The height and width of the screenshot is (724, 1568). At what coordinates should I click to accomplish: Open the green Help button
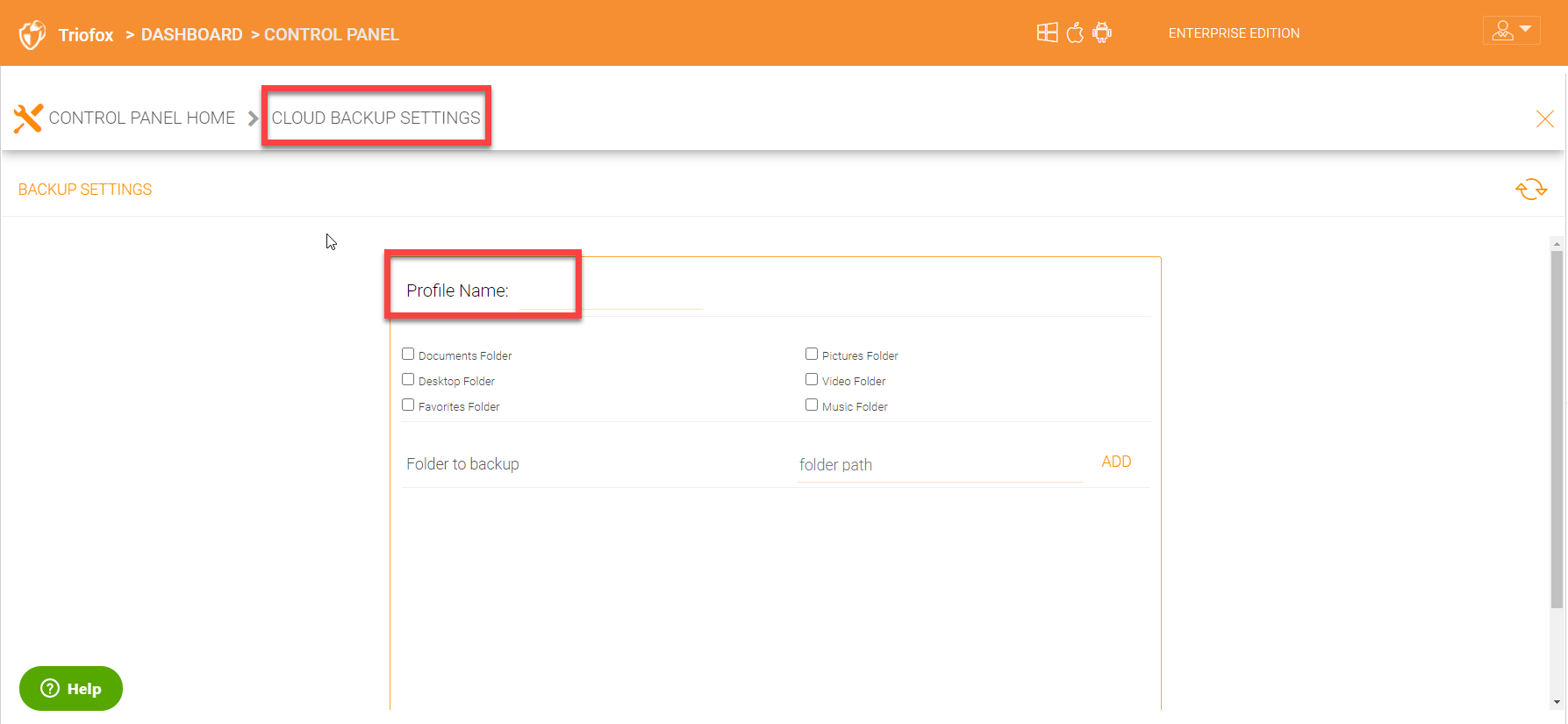(71, 688)
